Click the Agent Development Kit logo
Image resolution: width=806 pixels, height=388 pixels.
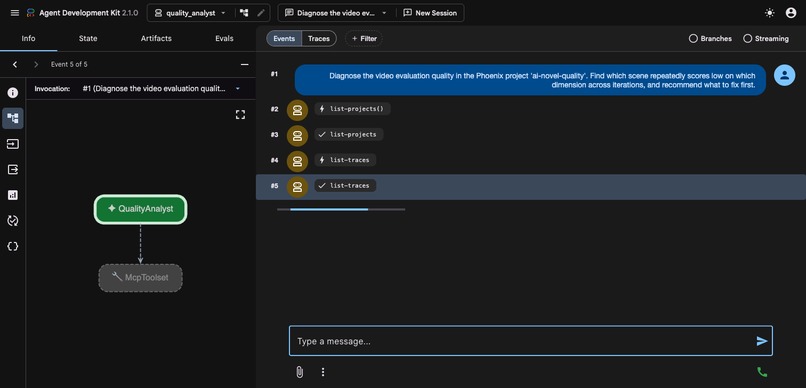point(31,13)
